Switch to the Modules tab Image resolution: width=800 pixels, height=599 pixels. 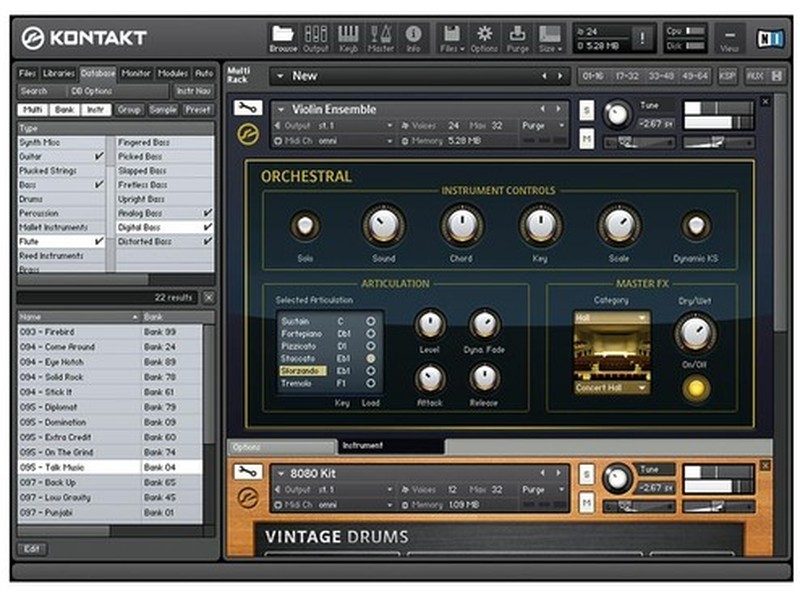(172, 73)
